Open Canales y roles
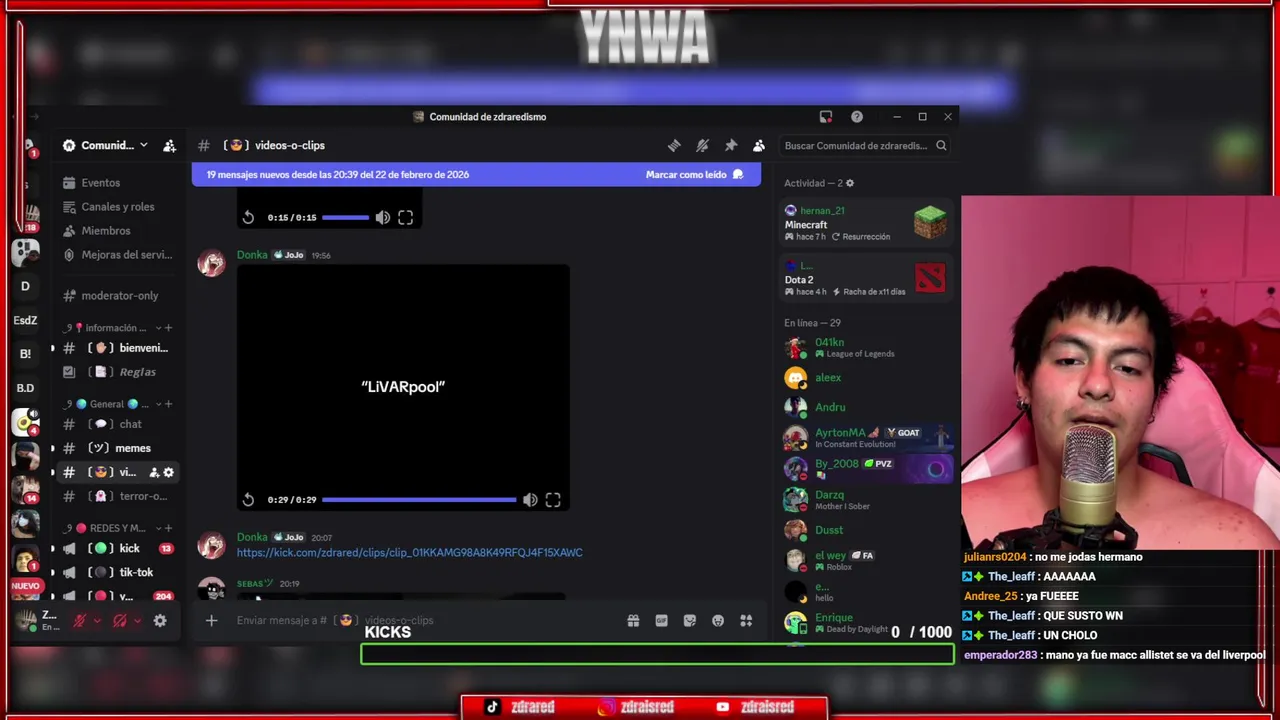Viewport: 1280px width, 720px height. click(x=118, y=207)
